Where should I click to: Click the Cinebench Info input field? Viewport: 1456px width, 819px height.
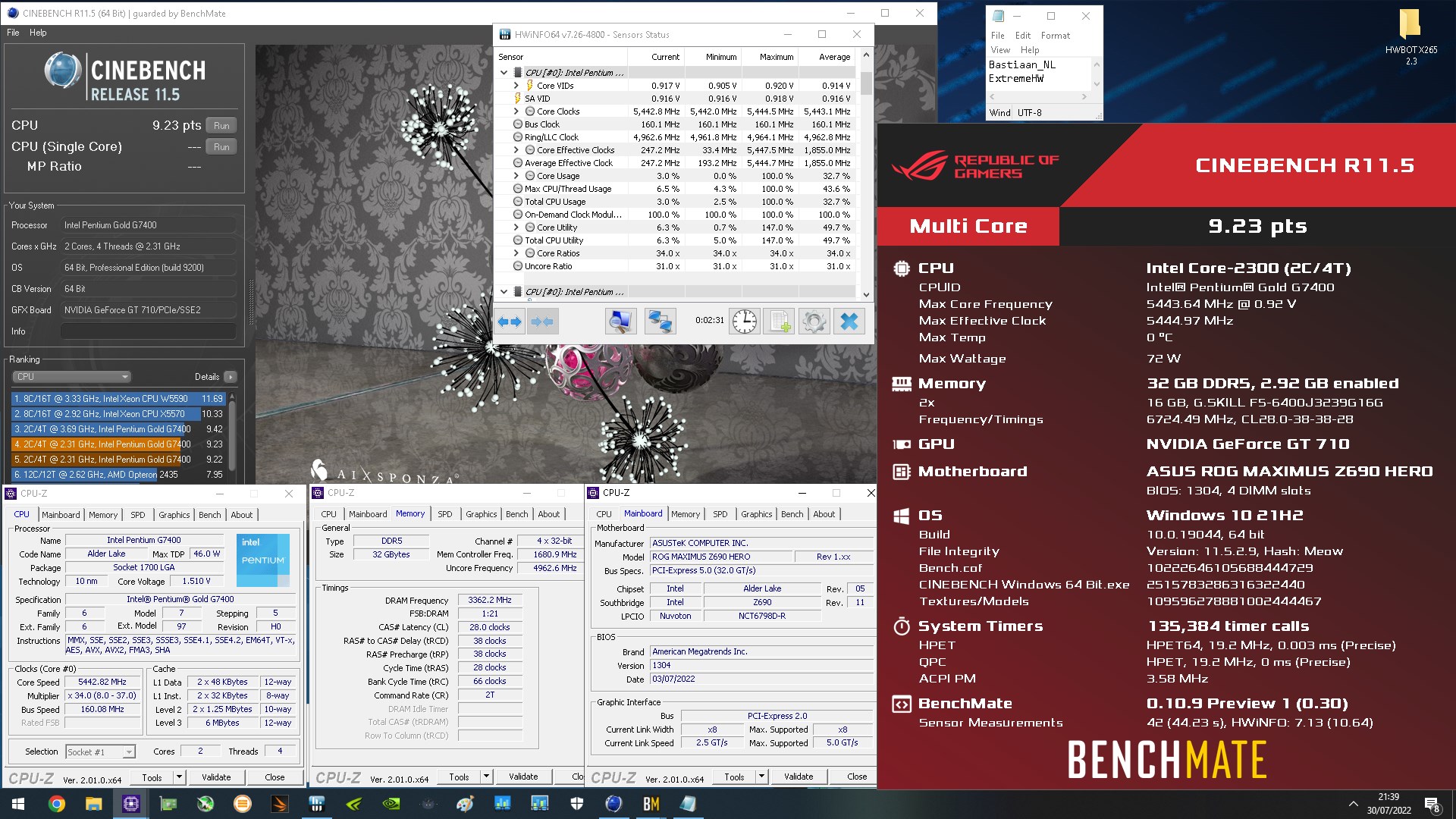coord(149,331)
